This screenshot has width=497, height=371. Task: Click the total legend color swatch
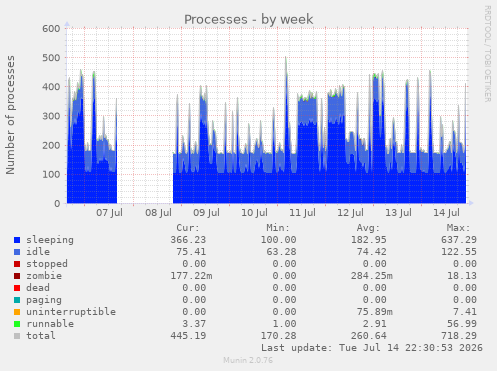[x=17, y=336]
